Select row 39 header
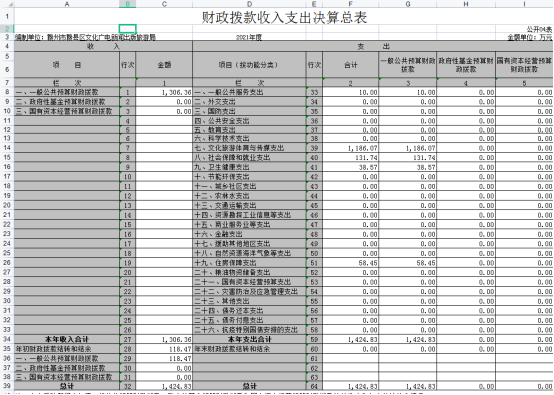This screenshot has height=395, width=554. (7, 386)
